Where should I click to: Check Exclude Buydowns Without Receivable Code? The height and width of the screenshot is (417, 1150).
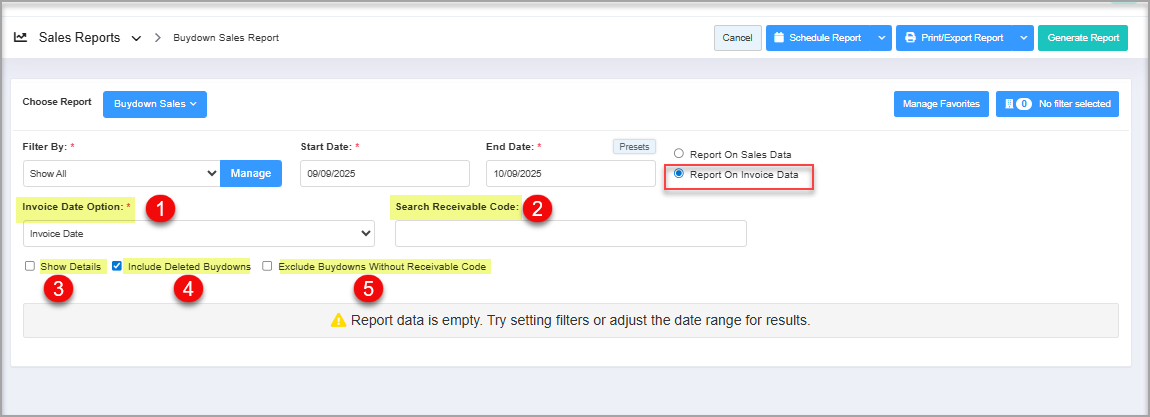click(x=267, y=267)
